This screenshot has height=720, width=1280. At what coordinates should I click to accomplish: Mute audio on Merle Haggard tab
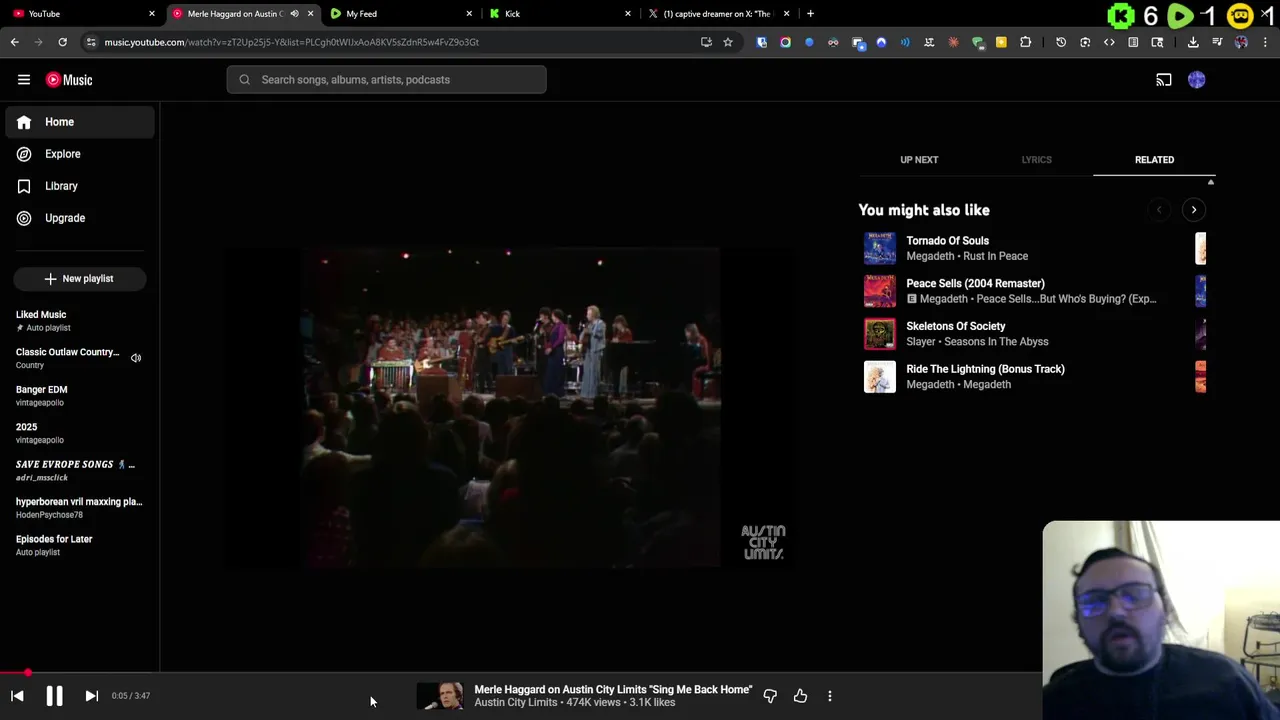pos(294,14)
